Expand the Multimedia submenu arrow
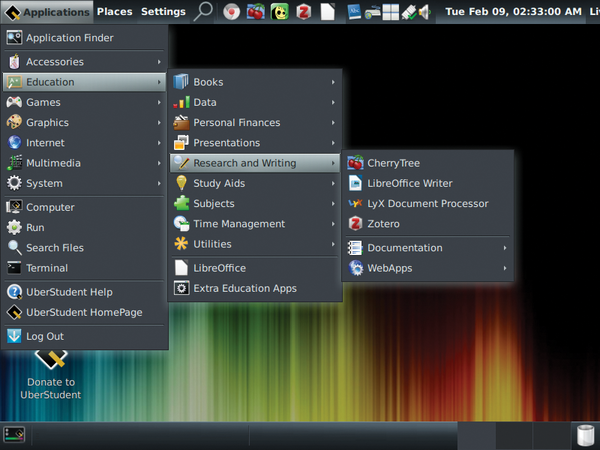 pos(159,163)
